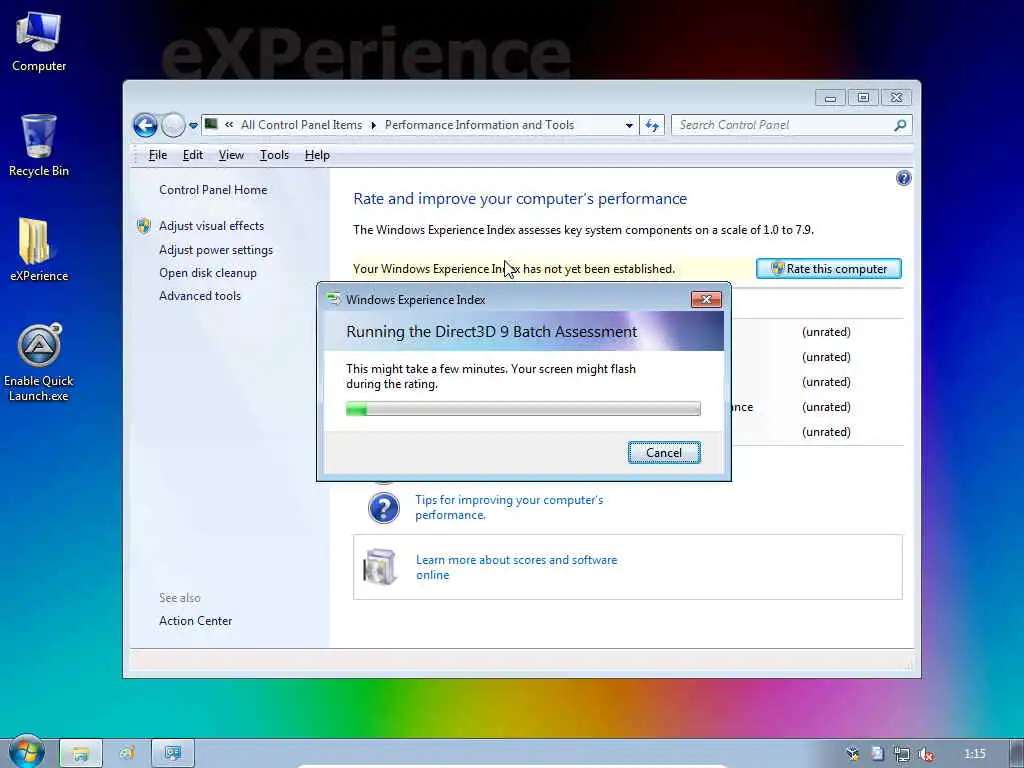Screen dimensions: 1024x768
Task: Click the assessment progress bar
Action: click(x=523, y=409)
